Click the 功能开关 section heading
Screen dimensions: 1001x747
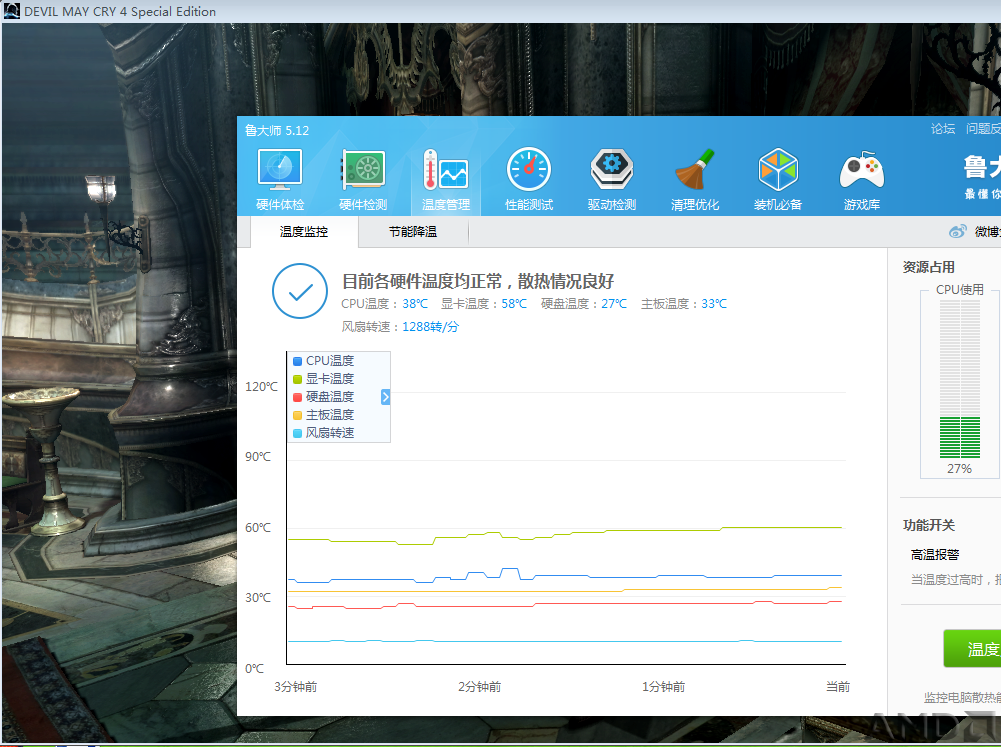pos(929,525)
